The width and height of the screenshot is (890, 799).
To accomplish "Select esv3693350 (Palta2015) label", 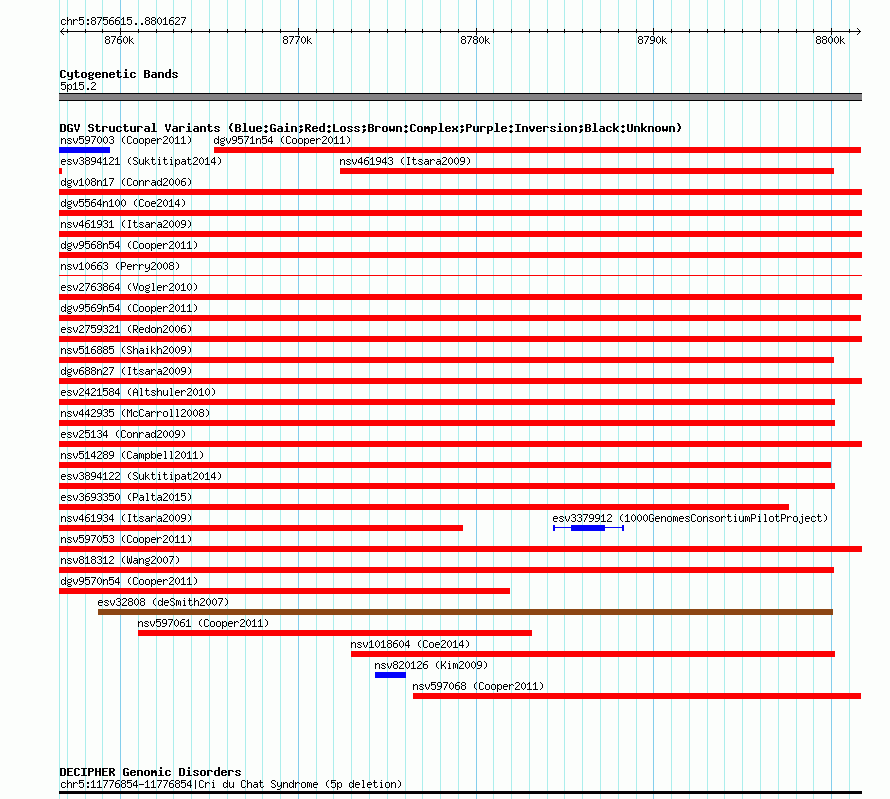I will pos(126,497).
